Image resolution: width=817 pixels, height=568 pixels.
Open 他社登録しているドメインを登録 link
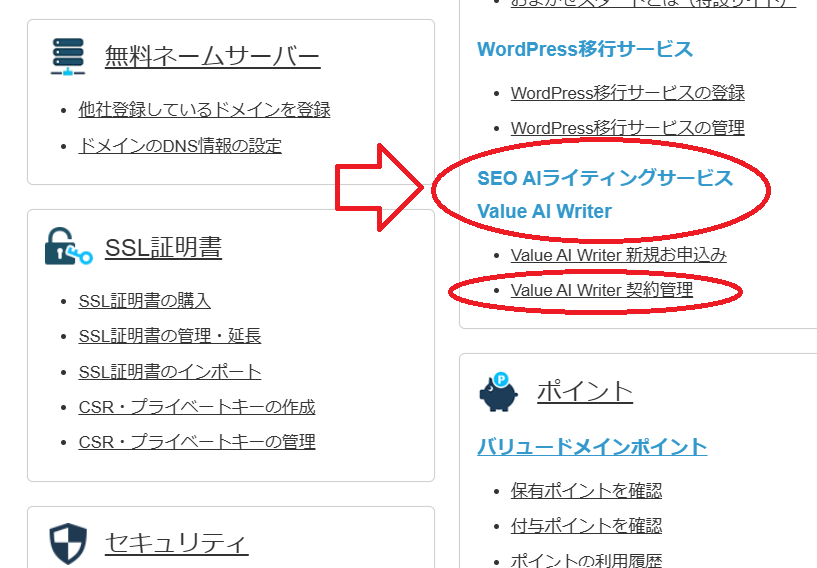(204, 110)
